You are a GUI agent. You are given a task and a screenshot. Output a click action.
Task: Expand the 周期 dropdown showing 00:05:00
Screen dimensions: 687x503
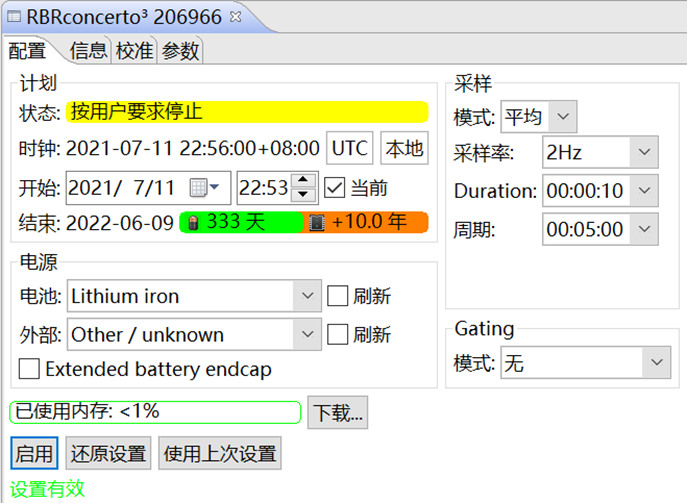(600, 229)
